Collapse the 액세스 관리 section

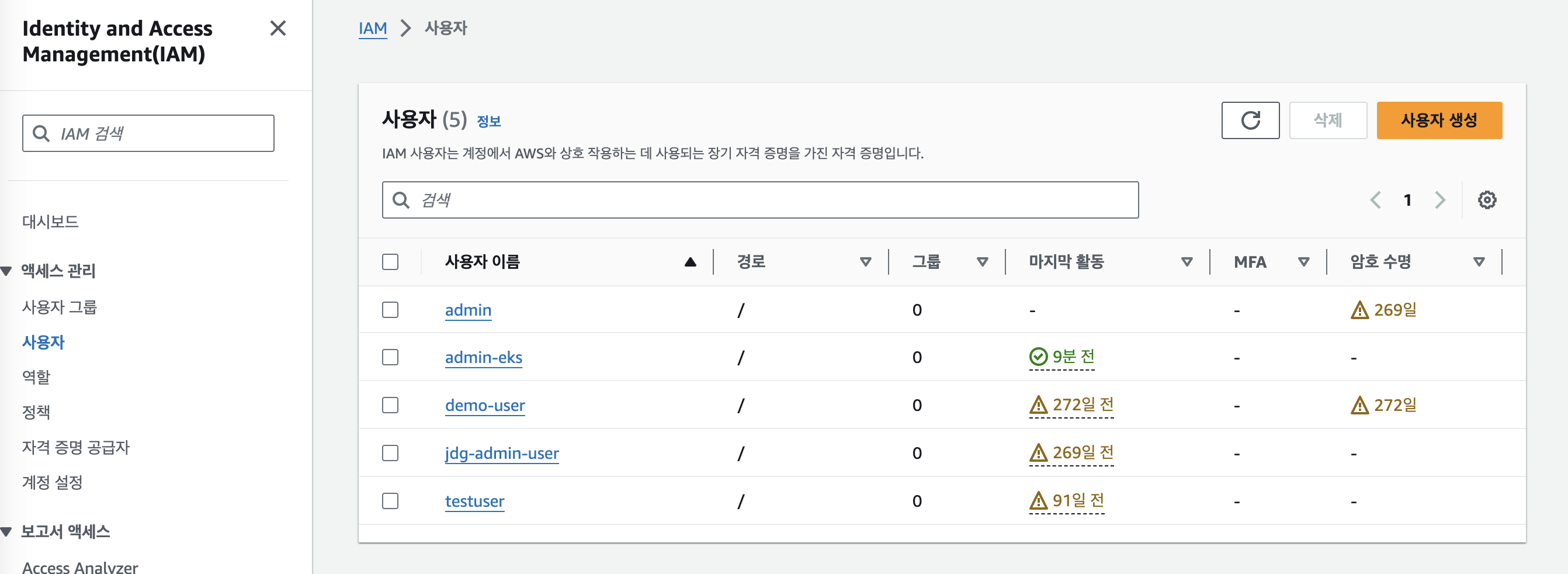click(x=6, y=271)
